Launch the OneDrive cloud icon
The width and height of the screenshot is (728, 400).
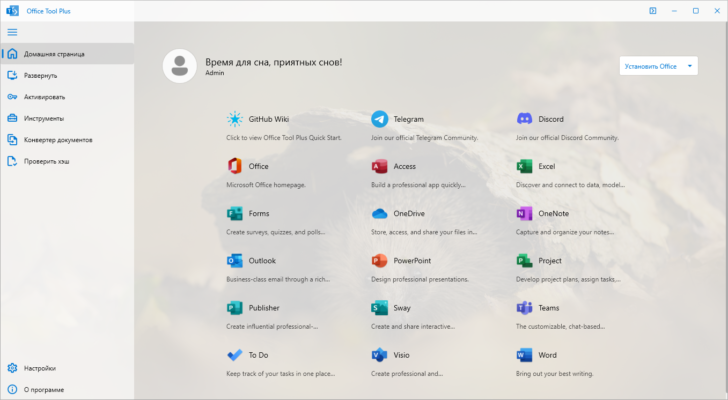point(379,213)
